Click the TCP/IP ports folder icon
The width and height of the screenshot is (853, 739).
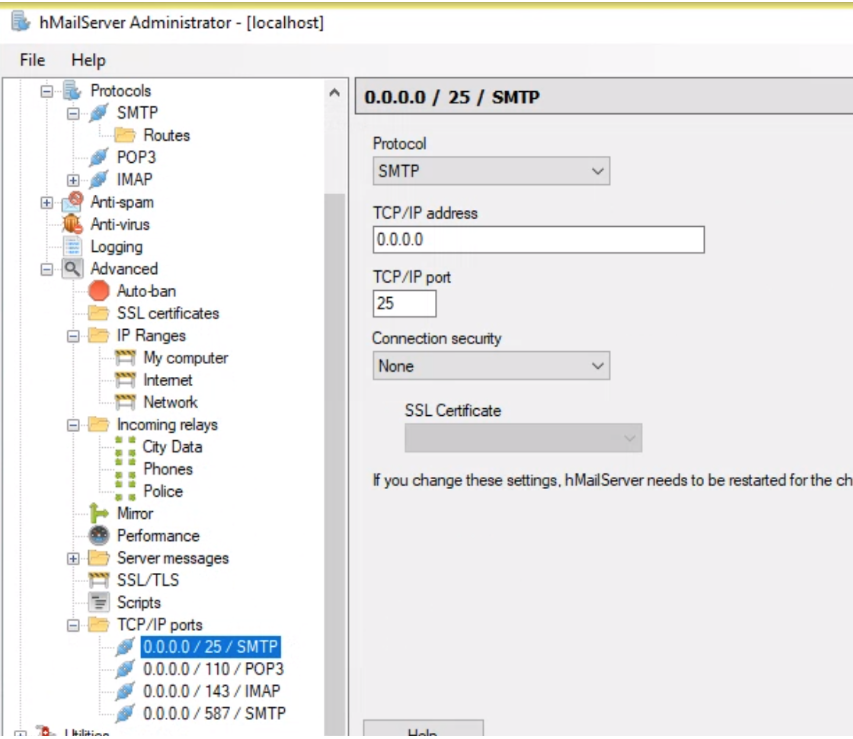pos(98,625)
